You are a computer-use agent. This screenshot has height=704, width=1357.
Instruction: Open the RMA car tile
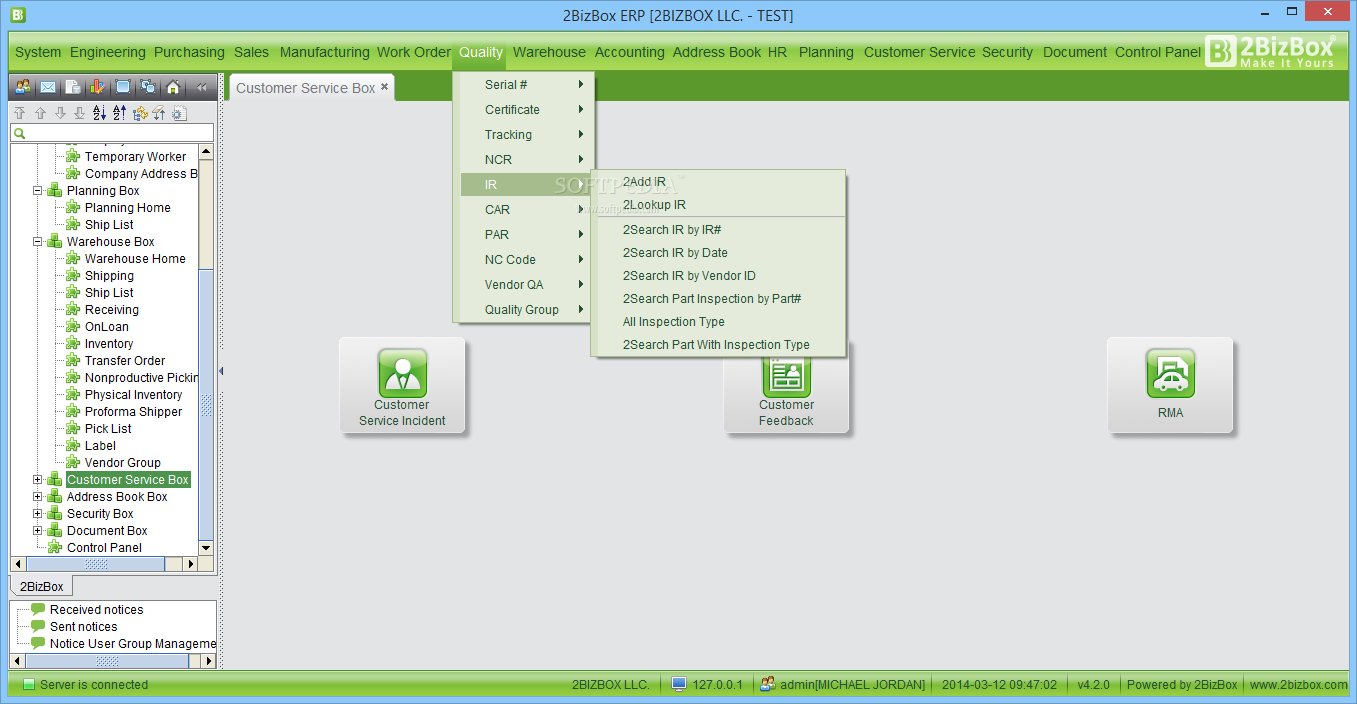pyautogui.click(x=1170, y=385)
